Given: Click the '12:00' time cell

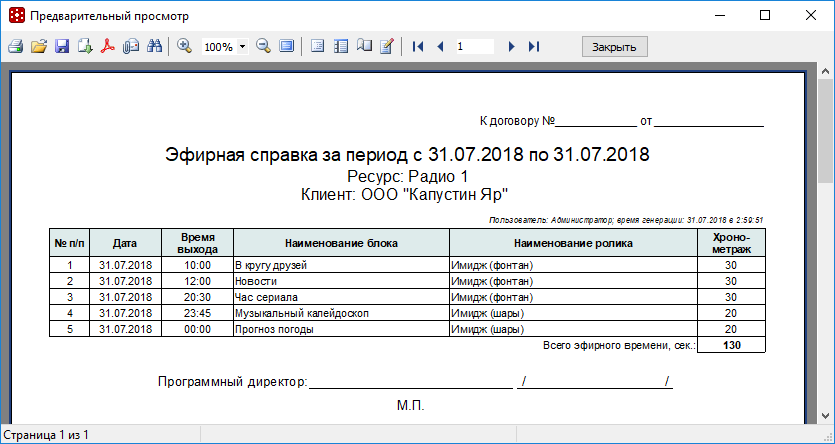Looking at the screenshot, I should tap(198, 281).
